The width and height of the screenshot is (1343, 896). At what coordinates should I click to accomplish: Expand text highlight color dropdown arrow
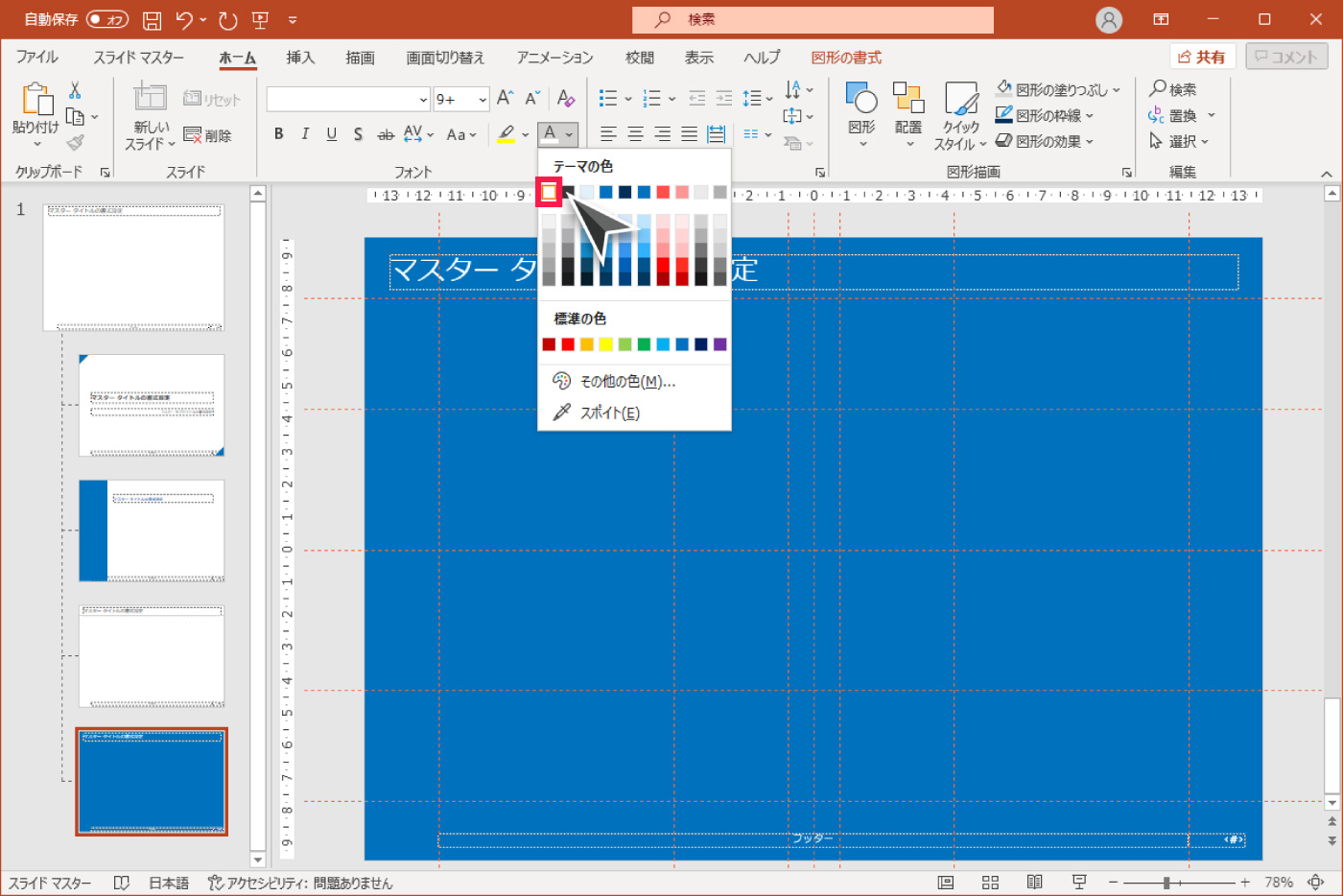pos(526,134)
